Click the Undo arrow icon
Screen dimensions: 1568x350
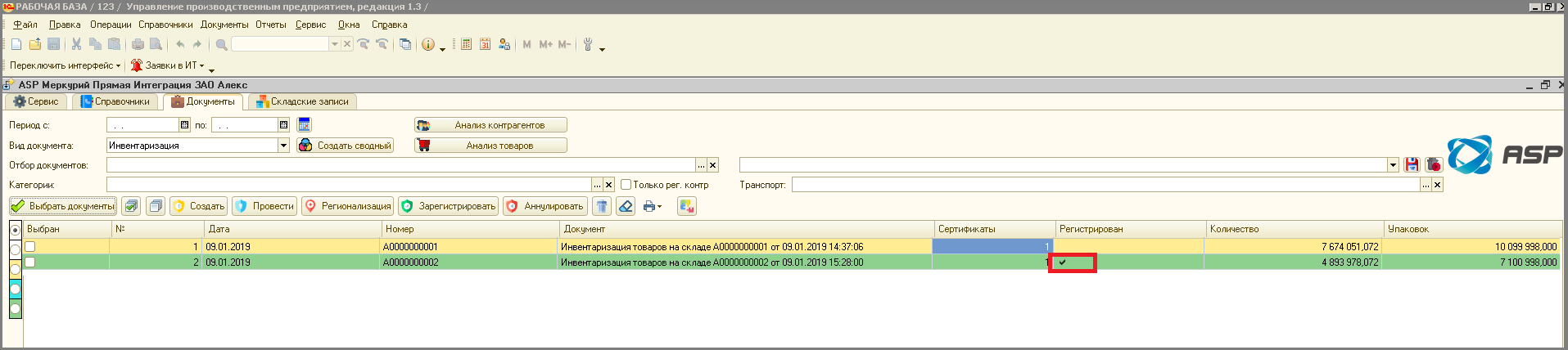pyautogui.click(x=180, y=44)
